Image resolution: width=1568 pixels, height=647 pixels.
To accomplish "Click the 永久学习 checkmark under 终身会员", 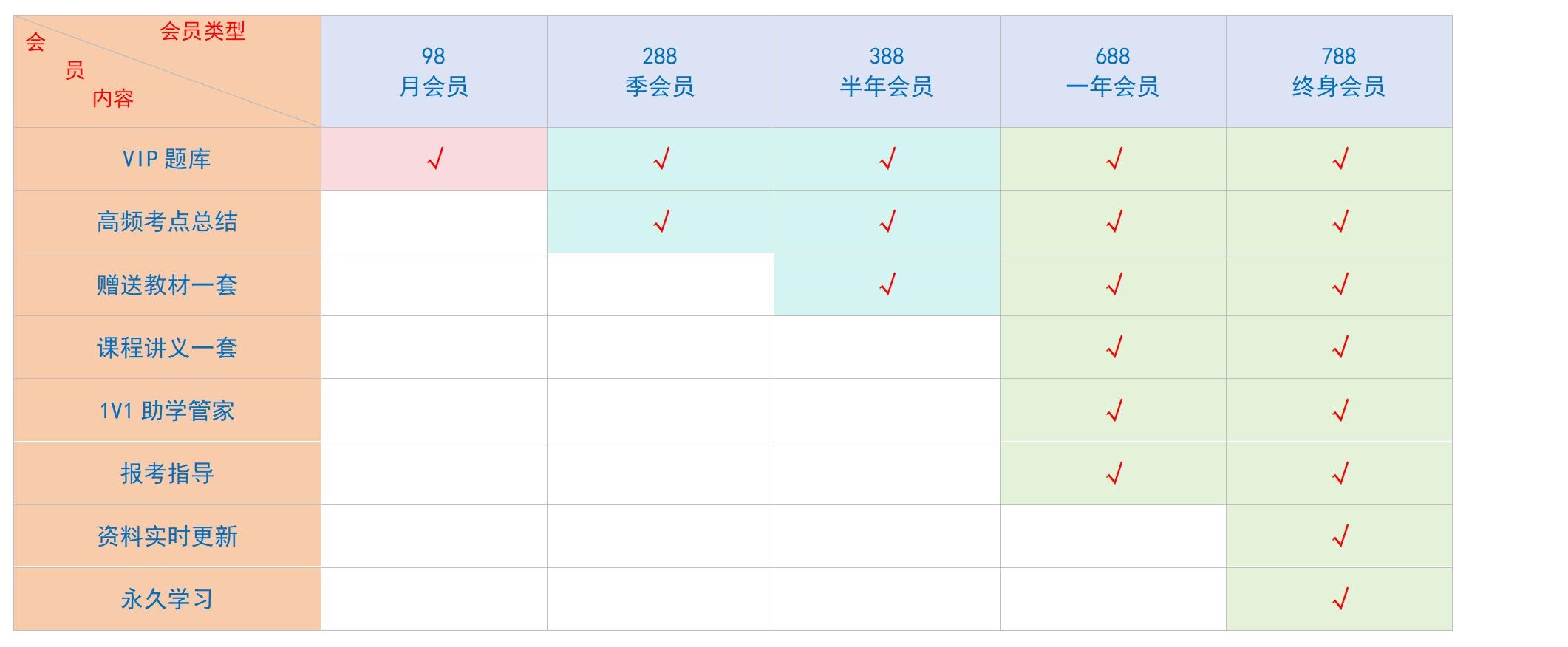I will [x=1340, y=598].
